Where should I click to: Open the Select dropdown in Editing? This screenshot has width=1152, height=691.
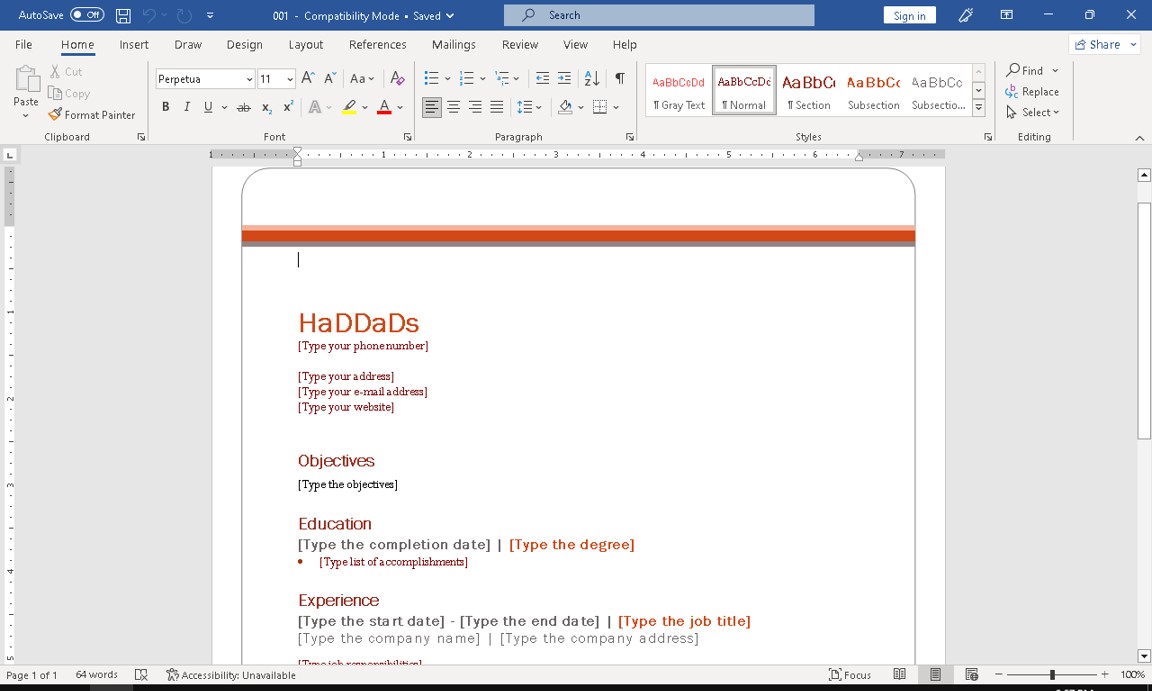(1032, 112)
